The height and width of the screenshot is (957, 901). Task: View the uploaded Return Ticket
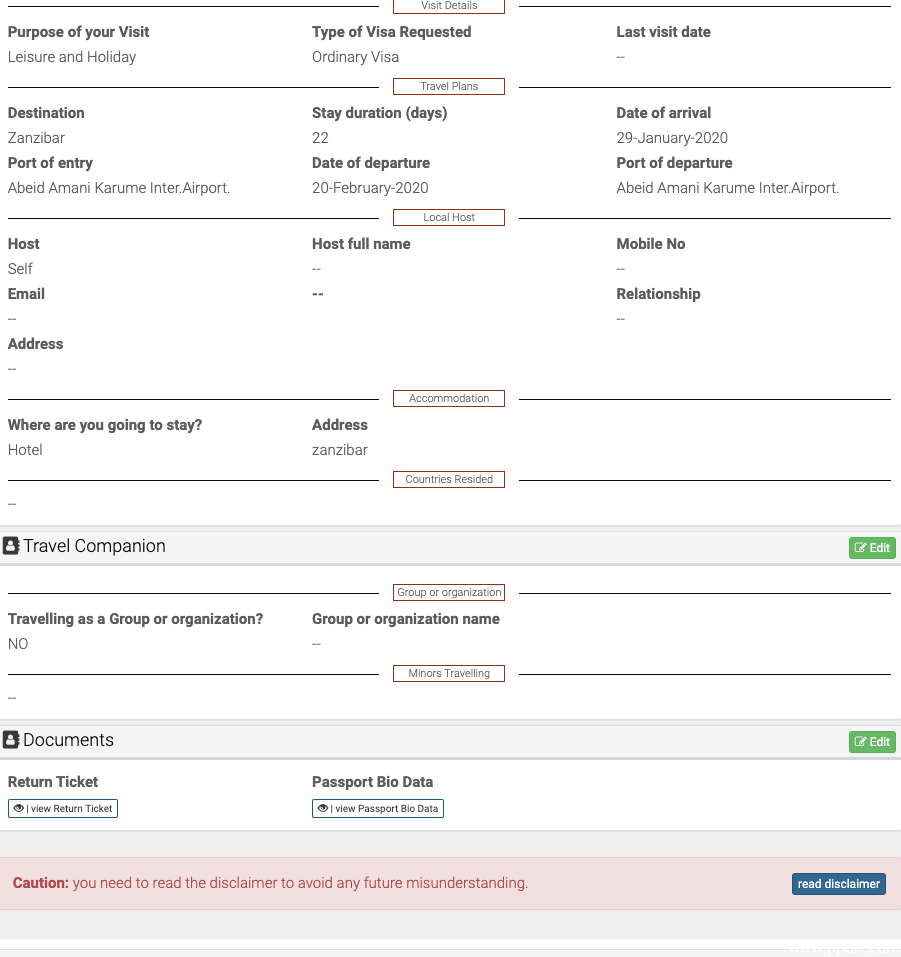coord(63,808)
